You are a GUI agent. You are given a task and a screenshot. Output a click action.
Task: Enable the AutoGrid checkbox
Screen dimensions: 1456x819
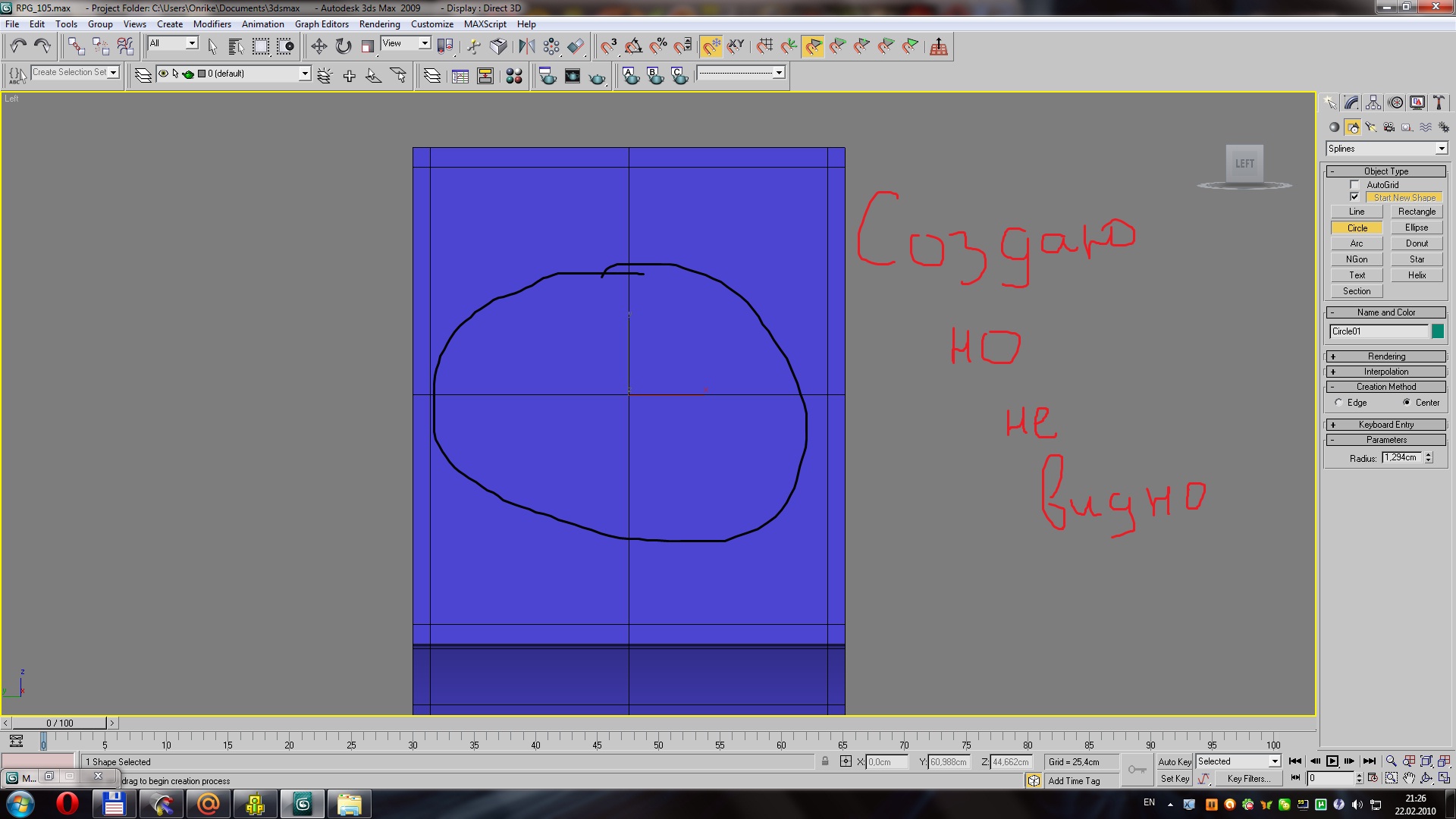point(1354,185)
